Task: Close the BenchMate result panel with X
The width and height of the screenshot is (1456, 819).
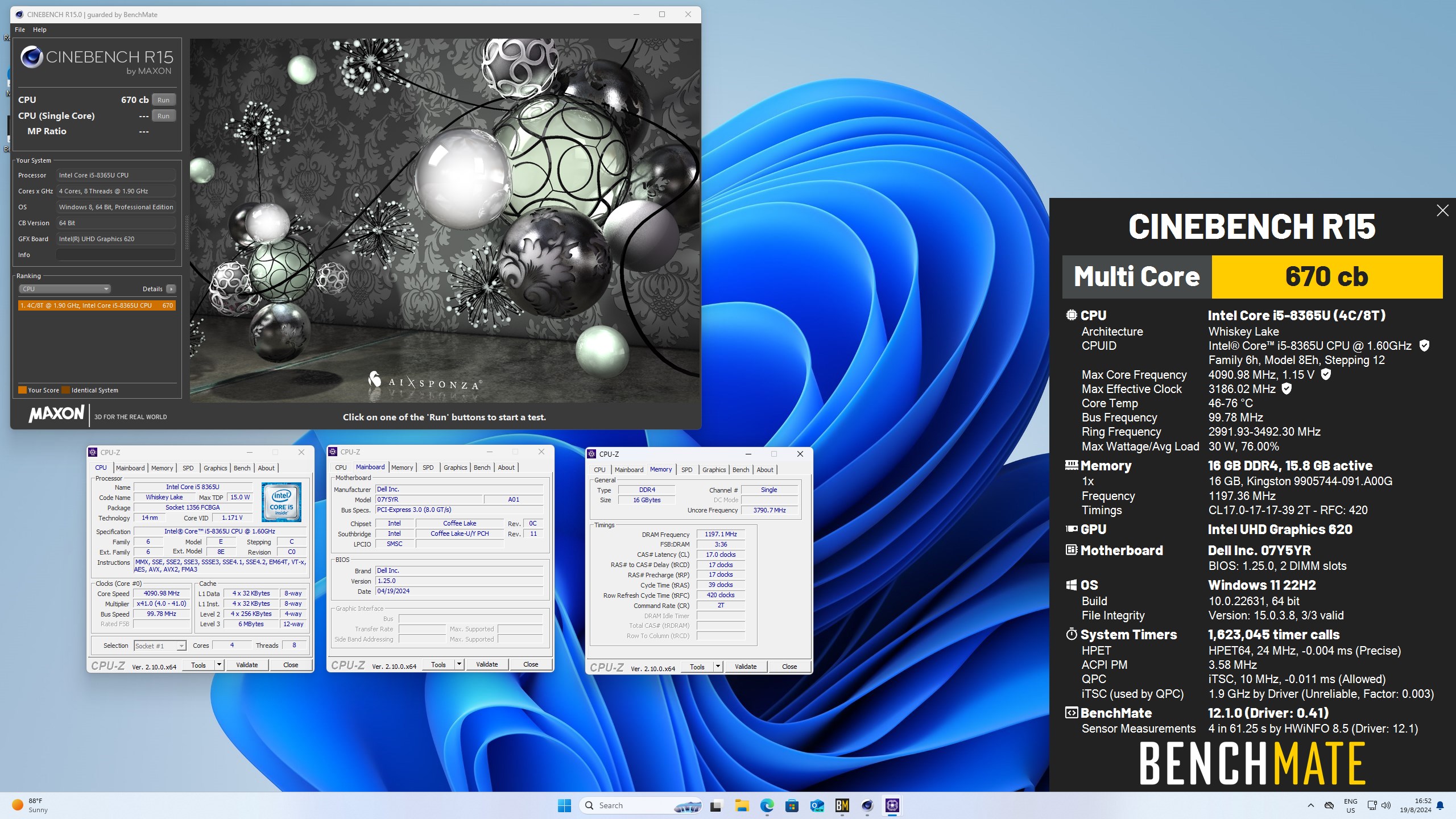Action: (x=1442, y=210)
